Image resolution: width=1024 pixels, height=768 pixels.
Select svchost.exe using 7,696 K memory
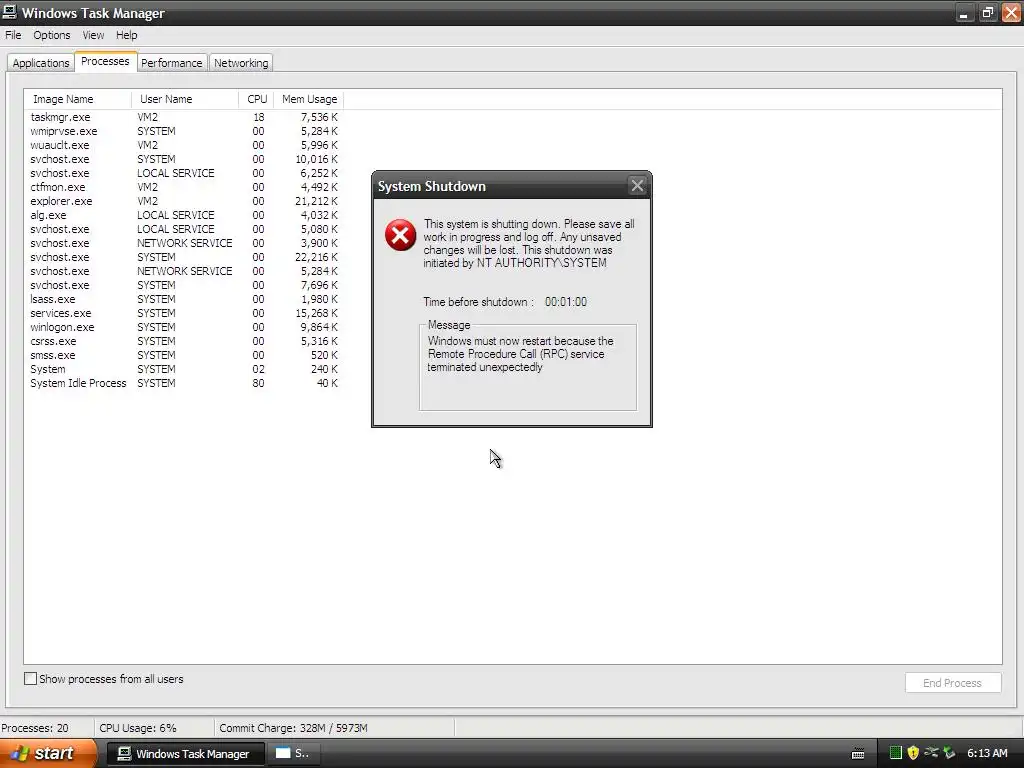click(x=184, y=285)
